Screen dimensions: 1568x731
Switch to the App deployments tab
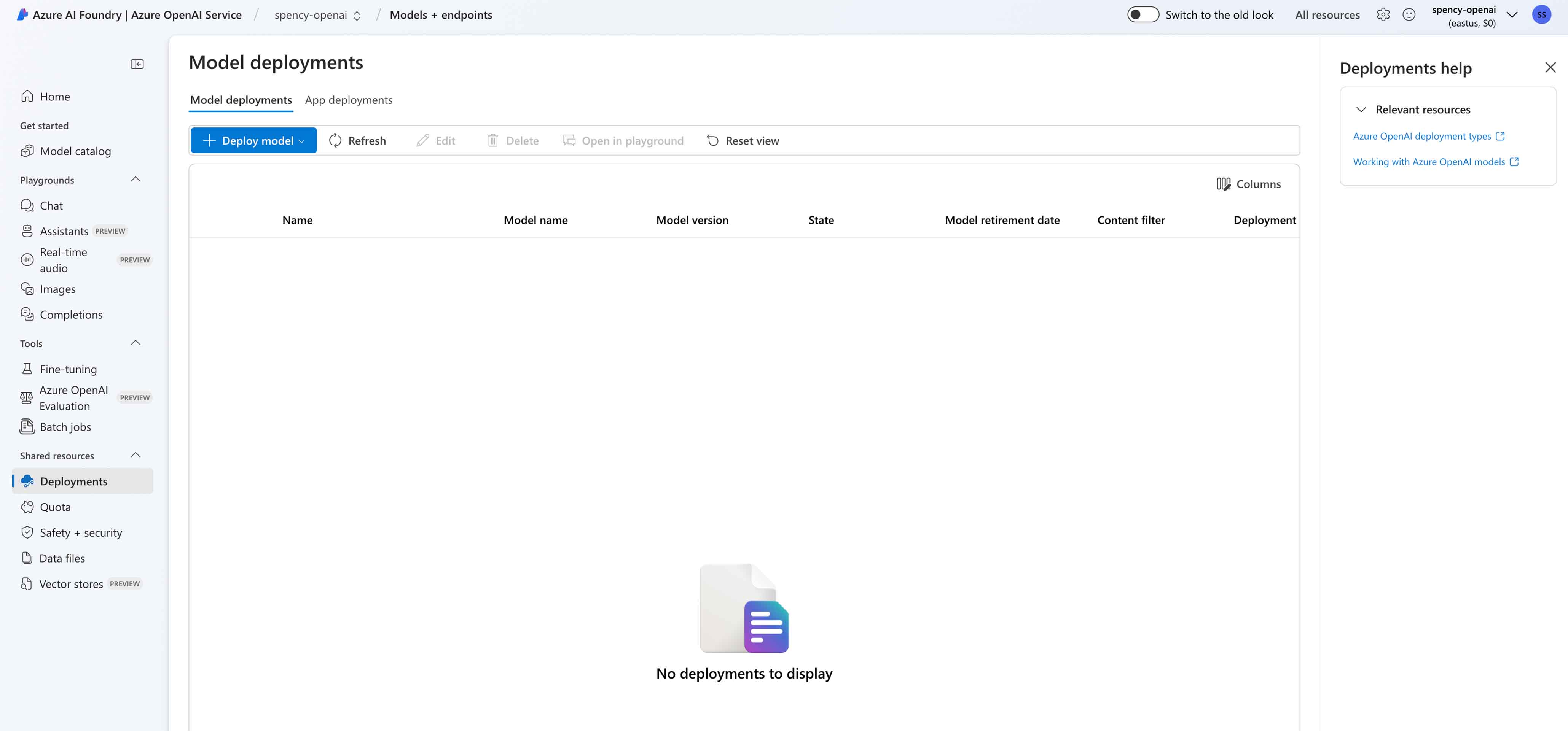pos(348,100)
